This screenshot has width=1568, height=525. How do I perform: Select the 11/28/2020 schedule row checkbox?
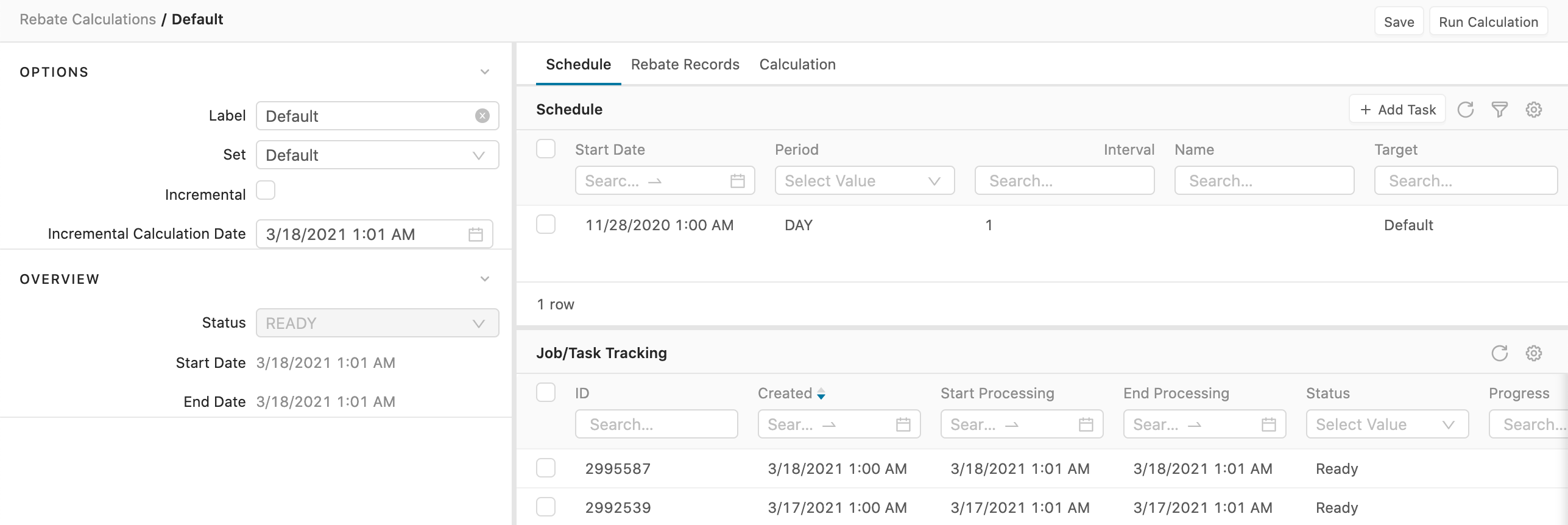[x=546, y=225]
